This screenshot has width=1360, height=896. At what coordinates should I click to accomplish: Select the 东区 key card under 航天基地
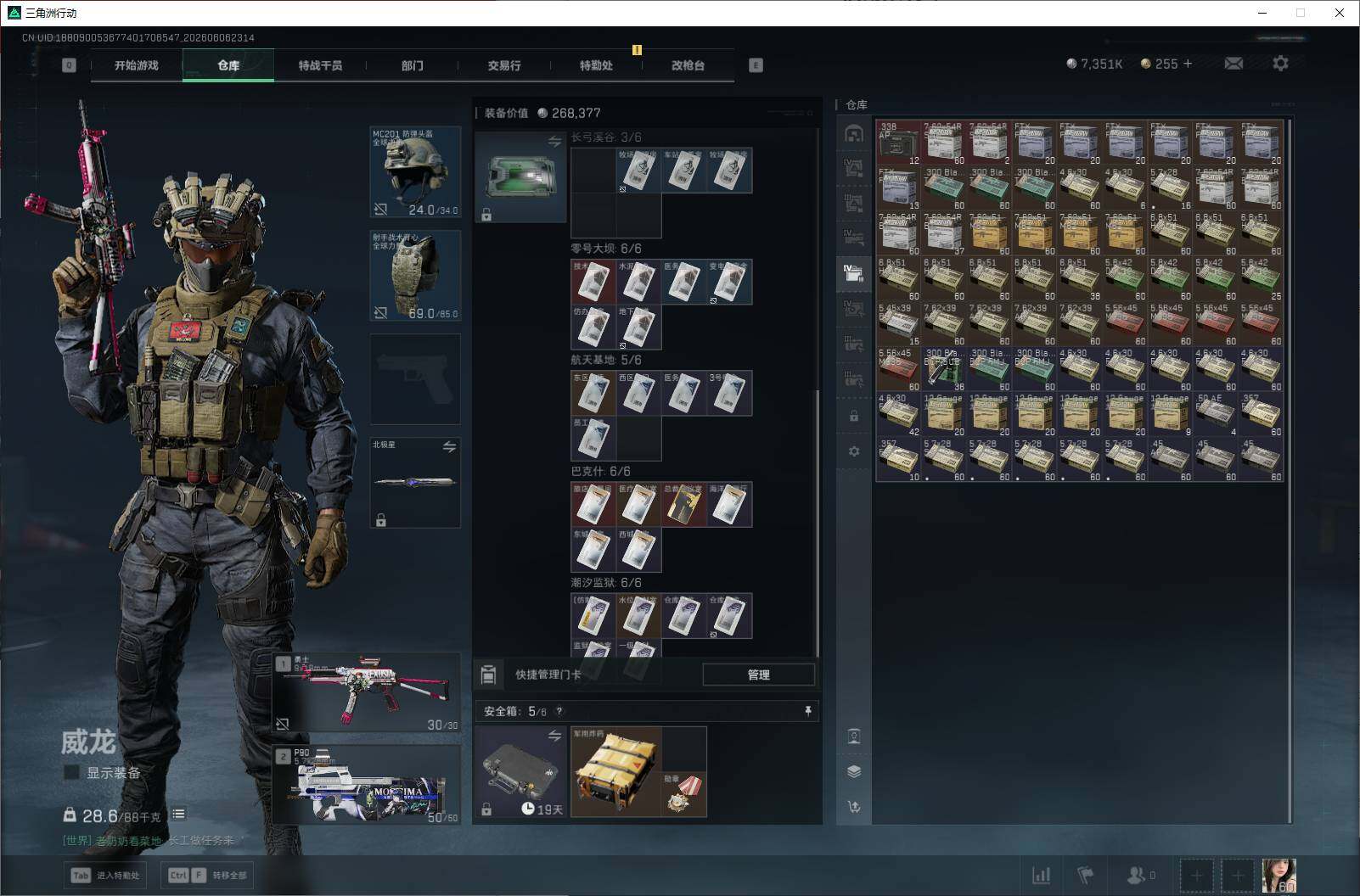point(593,393)
